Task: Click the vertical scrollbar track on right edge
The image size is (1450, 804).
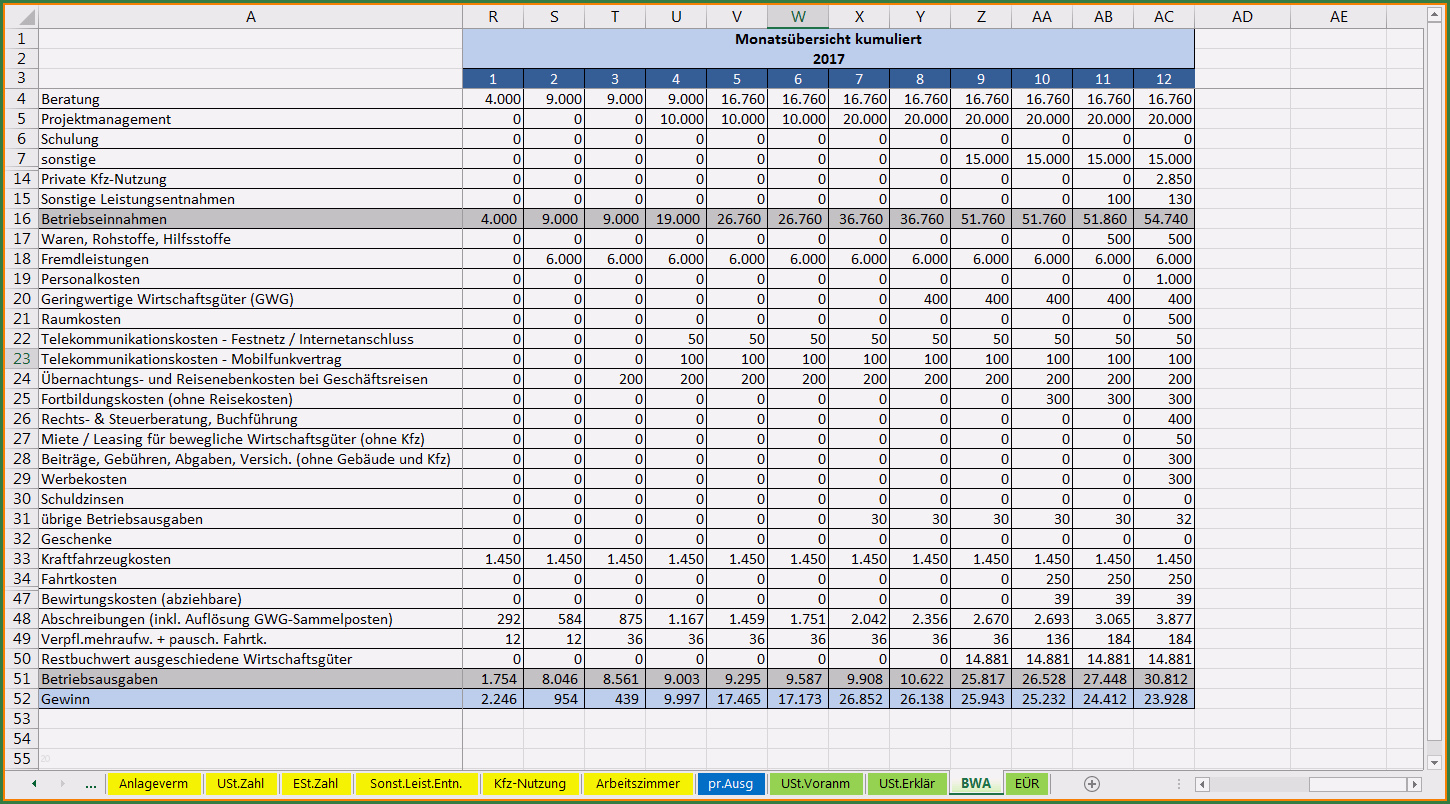Action: click(x=1431, y=400)
